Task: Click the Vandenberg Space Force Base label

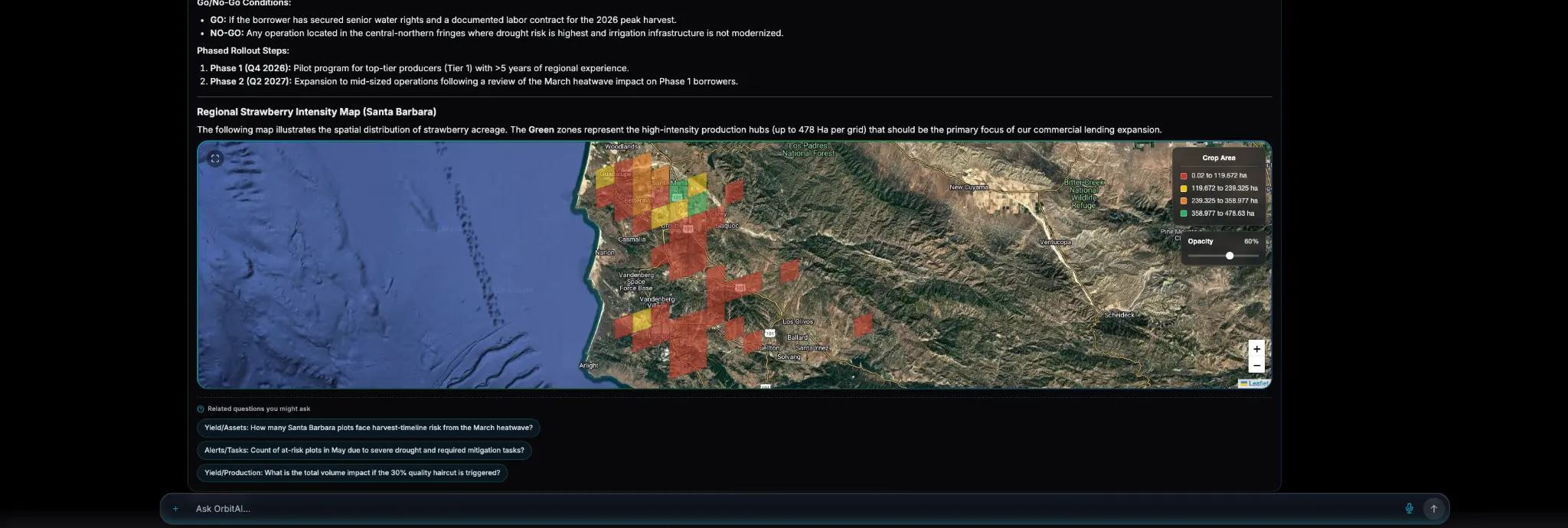Action: (x=636, y=281)
